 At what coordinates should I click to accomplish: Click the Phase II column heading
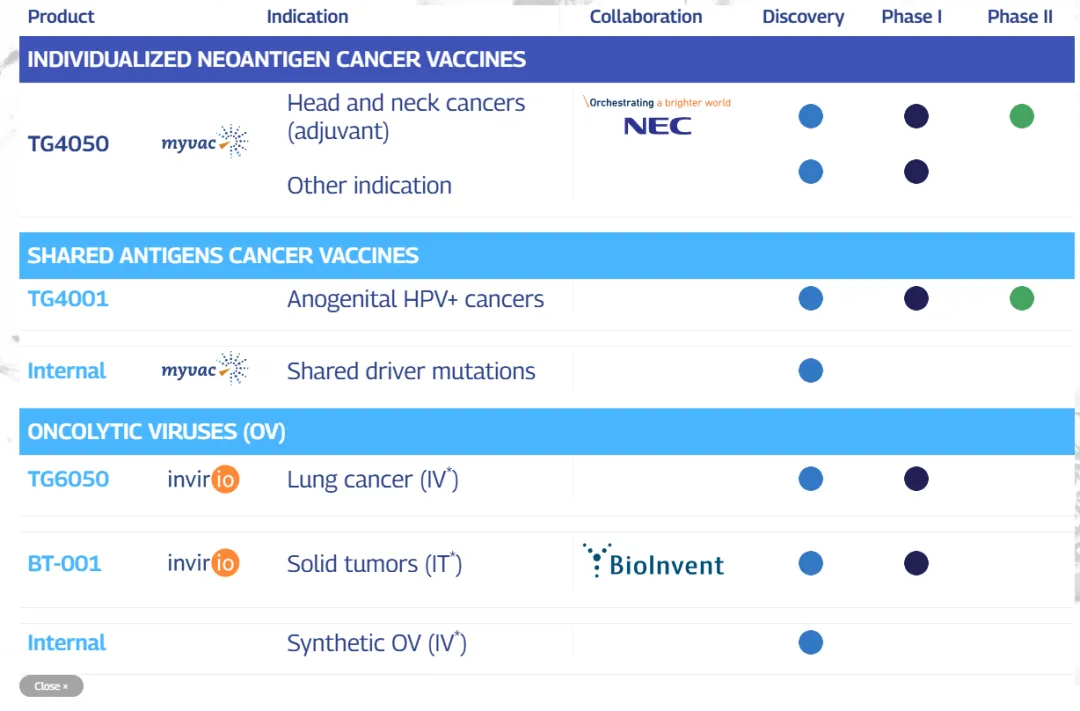pyautogui.click(x=1020, y=17)
